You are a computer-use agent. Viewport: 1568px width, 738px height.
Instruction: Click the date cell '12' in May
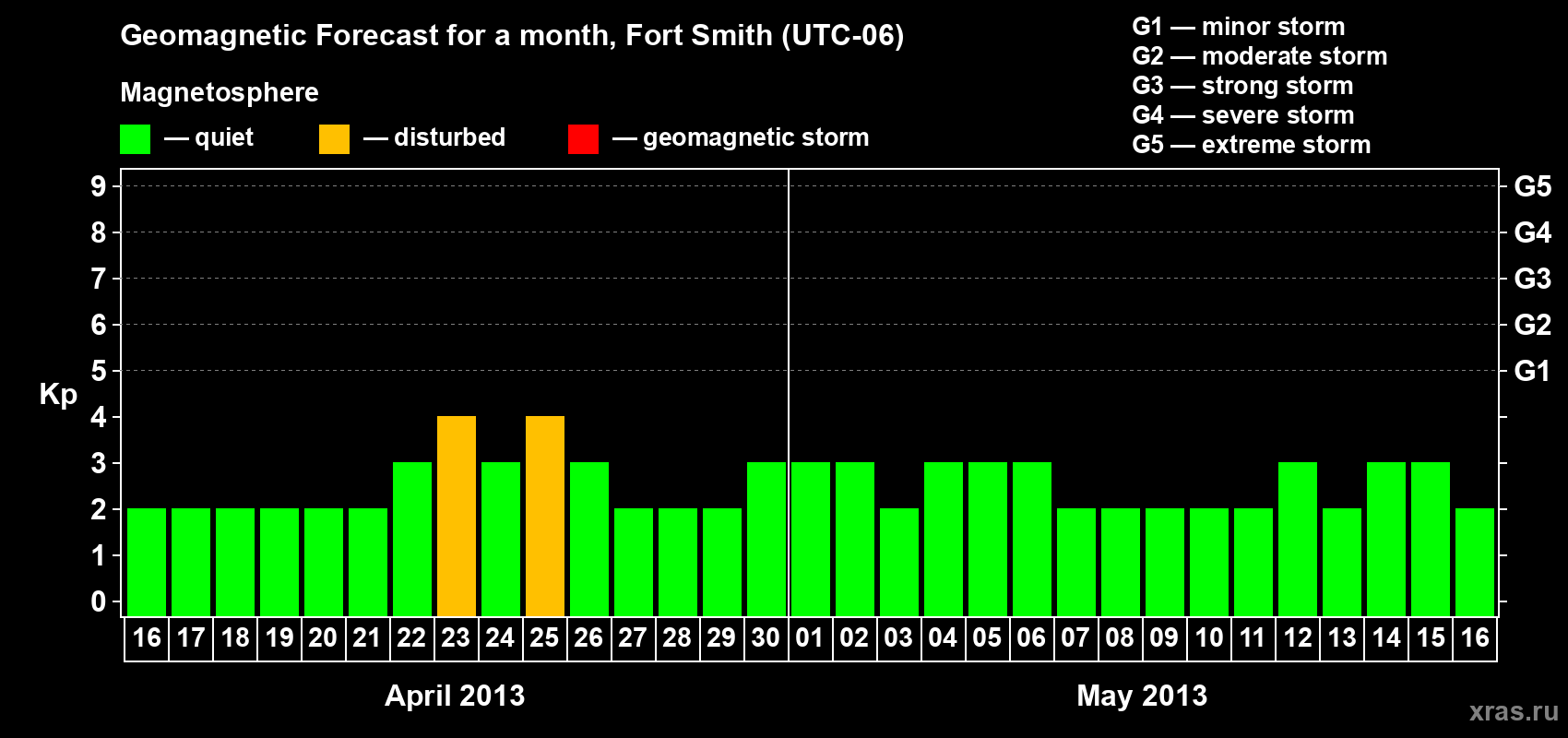1298,638
